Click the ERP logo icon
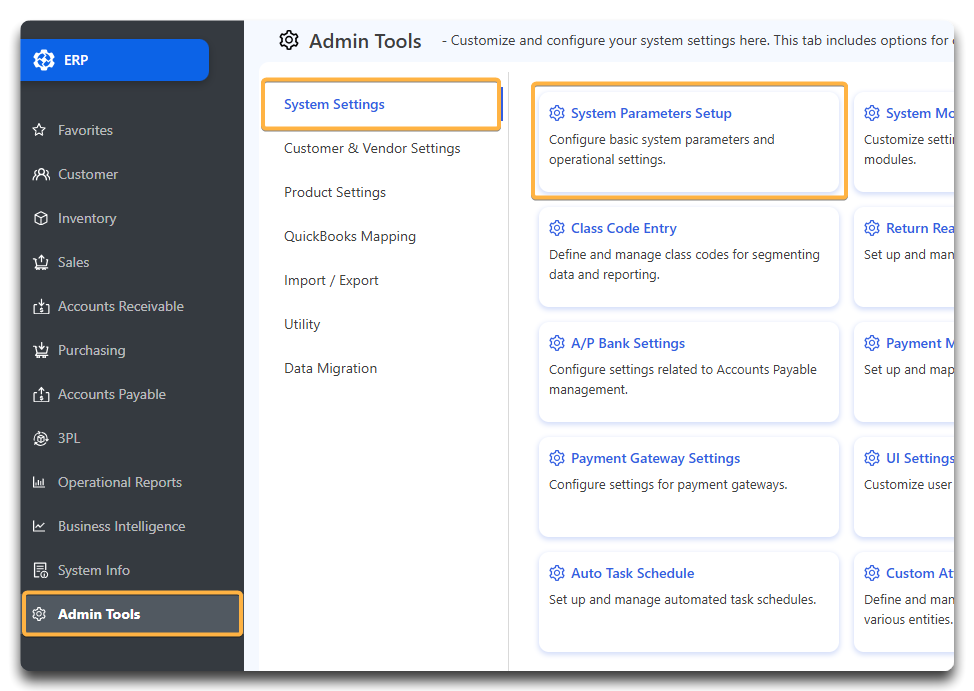974x691 pixels. point(44,60)
